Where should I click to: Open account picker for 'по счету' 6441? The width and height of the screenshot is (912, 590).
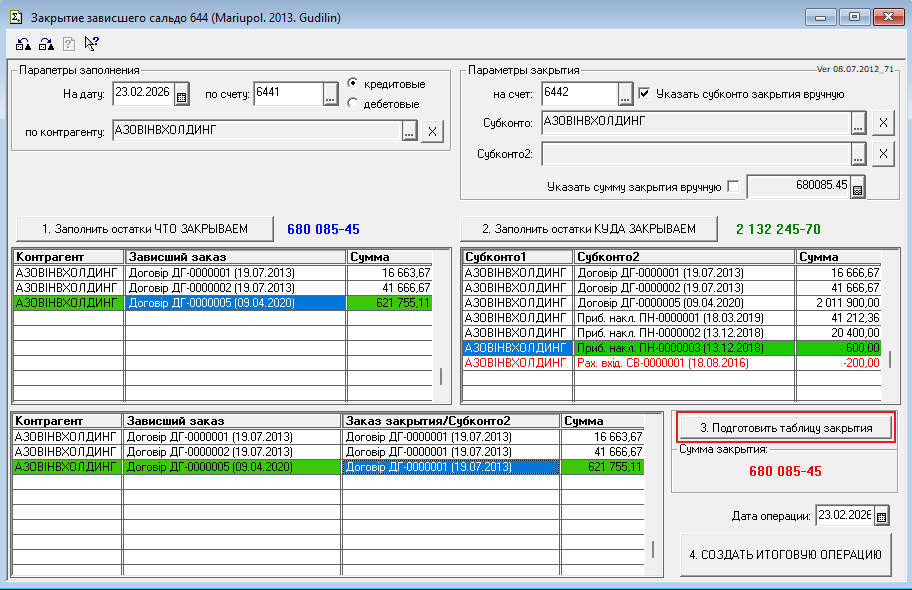click(x=331, y=95)
